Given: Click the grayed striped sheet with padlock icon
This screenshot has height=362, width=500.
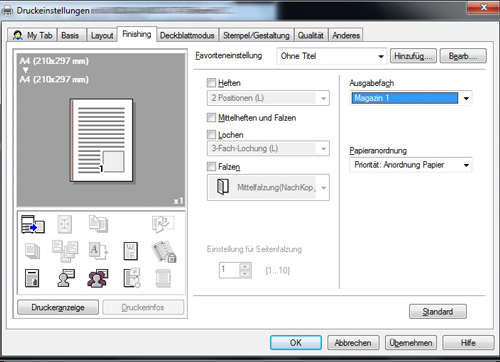Looking at the screenshot, I should point(164,251).
